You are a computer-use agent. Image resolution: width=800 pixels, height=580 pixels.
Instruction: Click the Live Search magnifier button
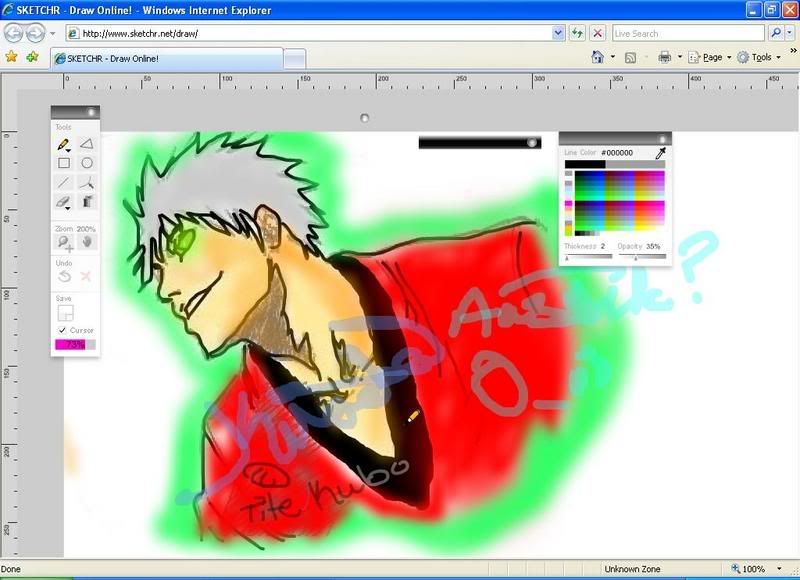[776, 33]
